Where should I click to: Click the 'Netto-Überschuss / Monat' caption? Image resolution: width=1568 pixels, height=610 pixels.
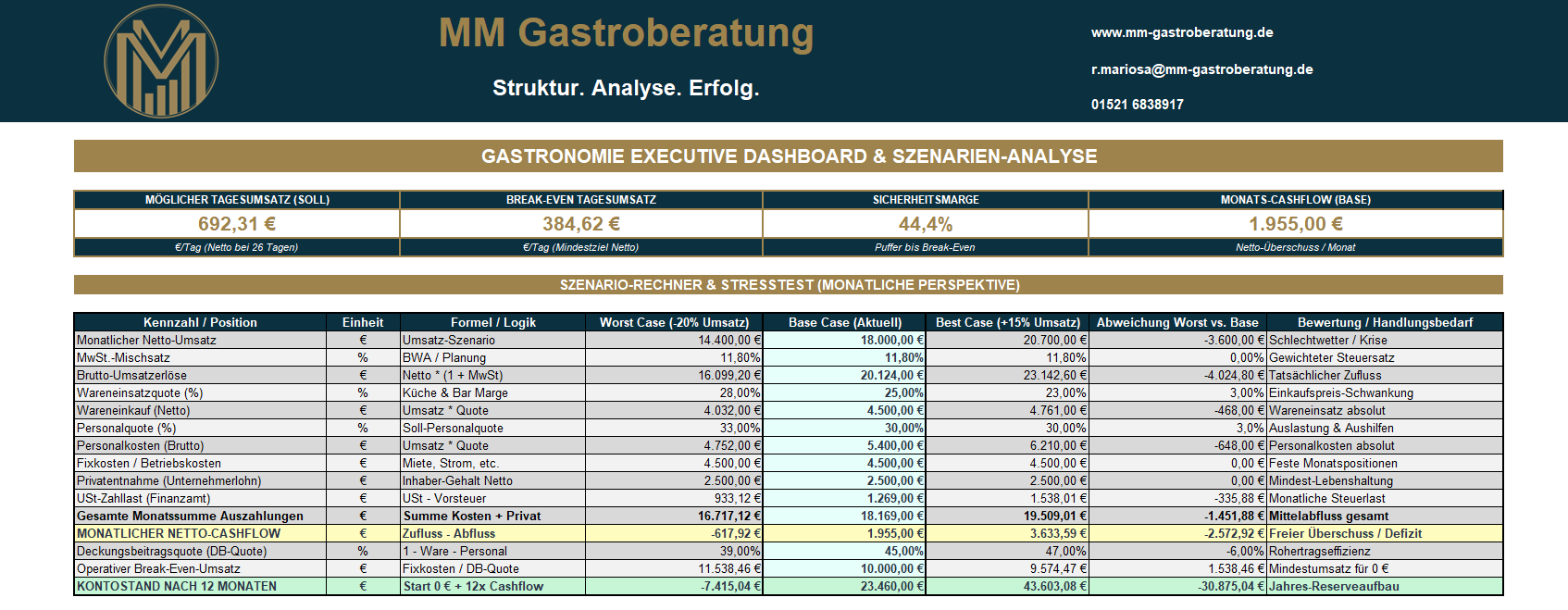pyautogui.click(x=1296, y=247)
